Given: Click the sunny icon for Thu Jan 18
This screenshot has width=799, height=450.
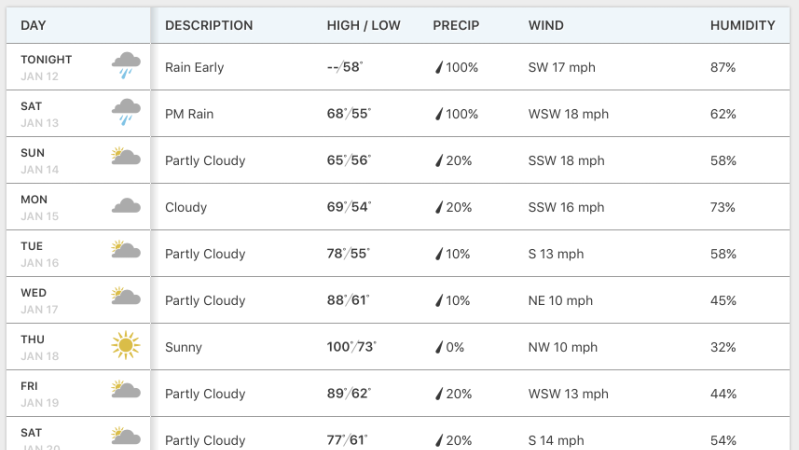Looking at the screenshot, I should pos(125,345).
